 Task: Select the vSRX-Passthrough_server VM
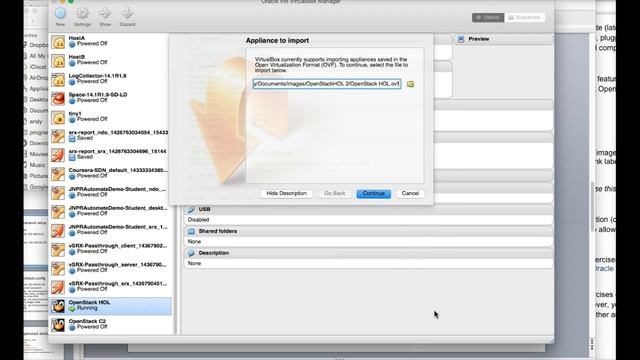point(110,269)
